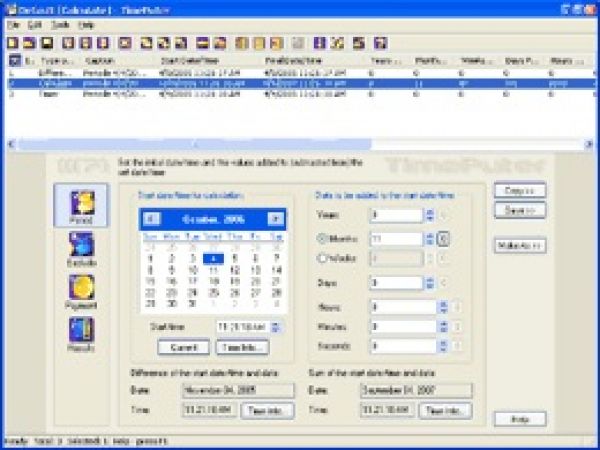Click Time Info next to Difference time
The height and width of the screenshot is (450, 600).
267,411
